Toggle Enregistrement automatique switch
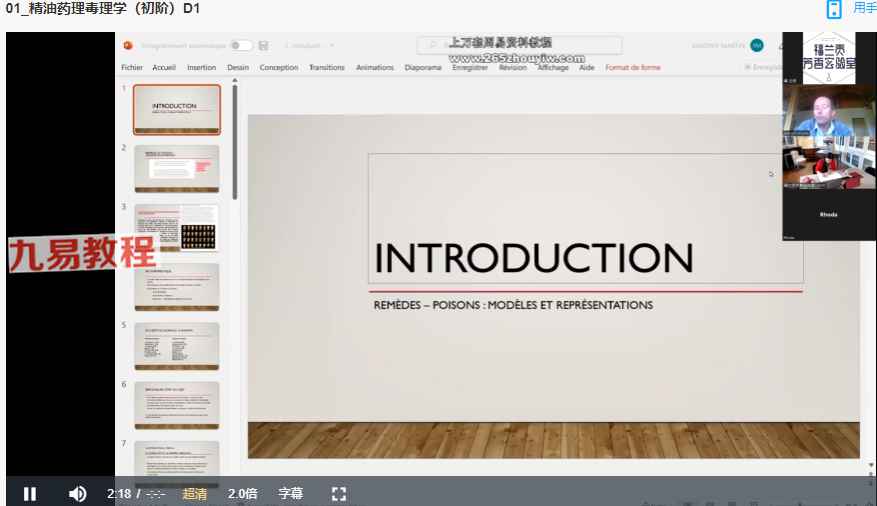 pos(240,45)
